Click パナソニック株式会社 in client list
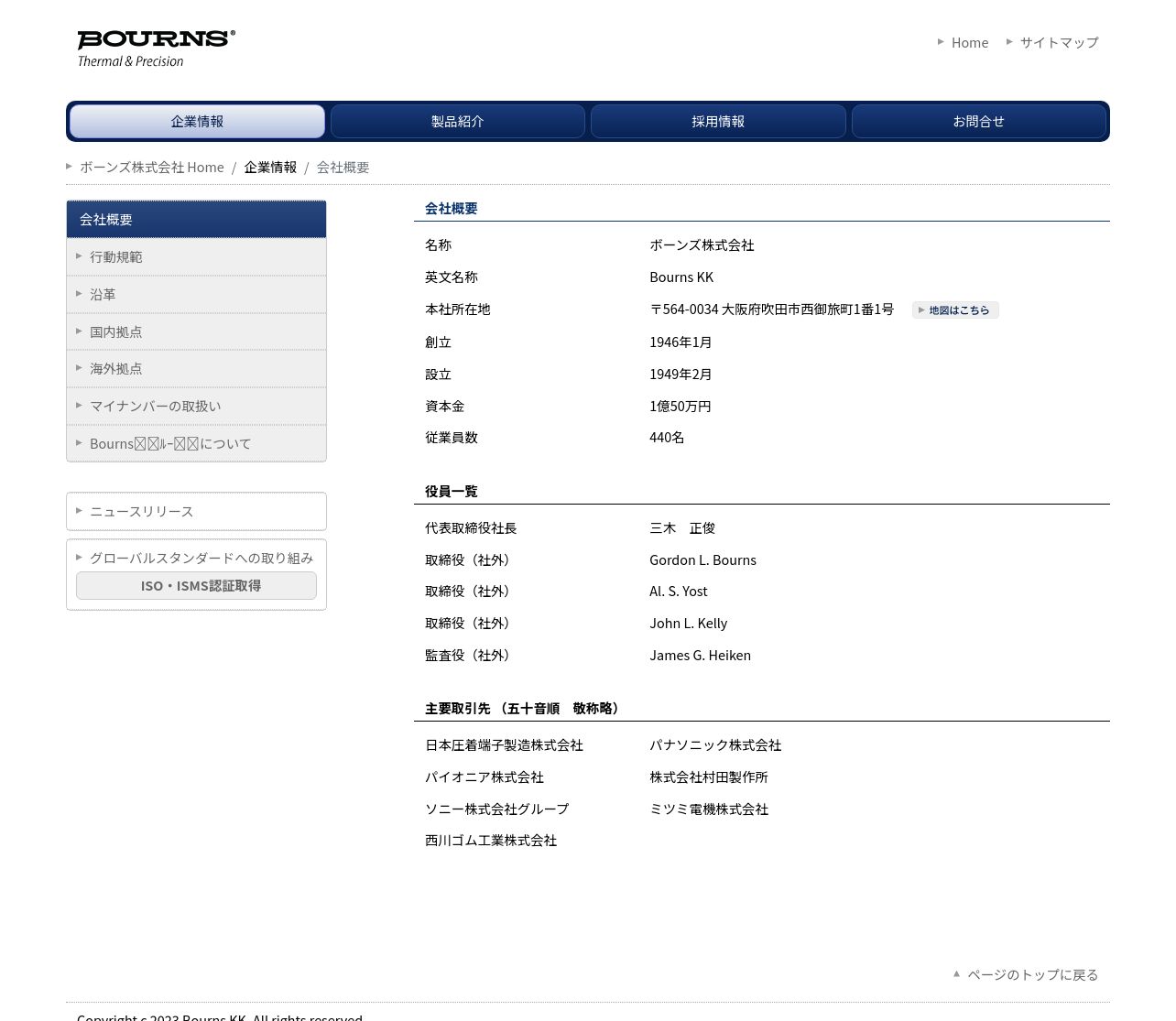The height and width of the screenshot is (1021, 1176). [715, 745]
